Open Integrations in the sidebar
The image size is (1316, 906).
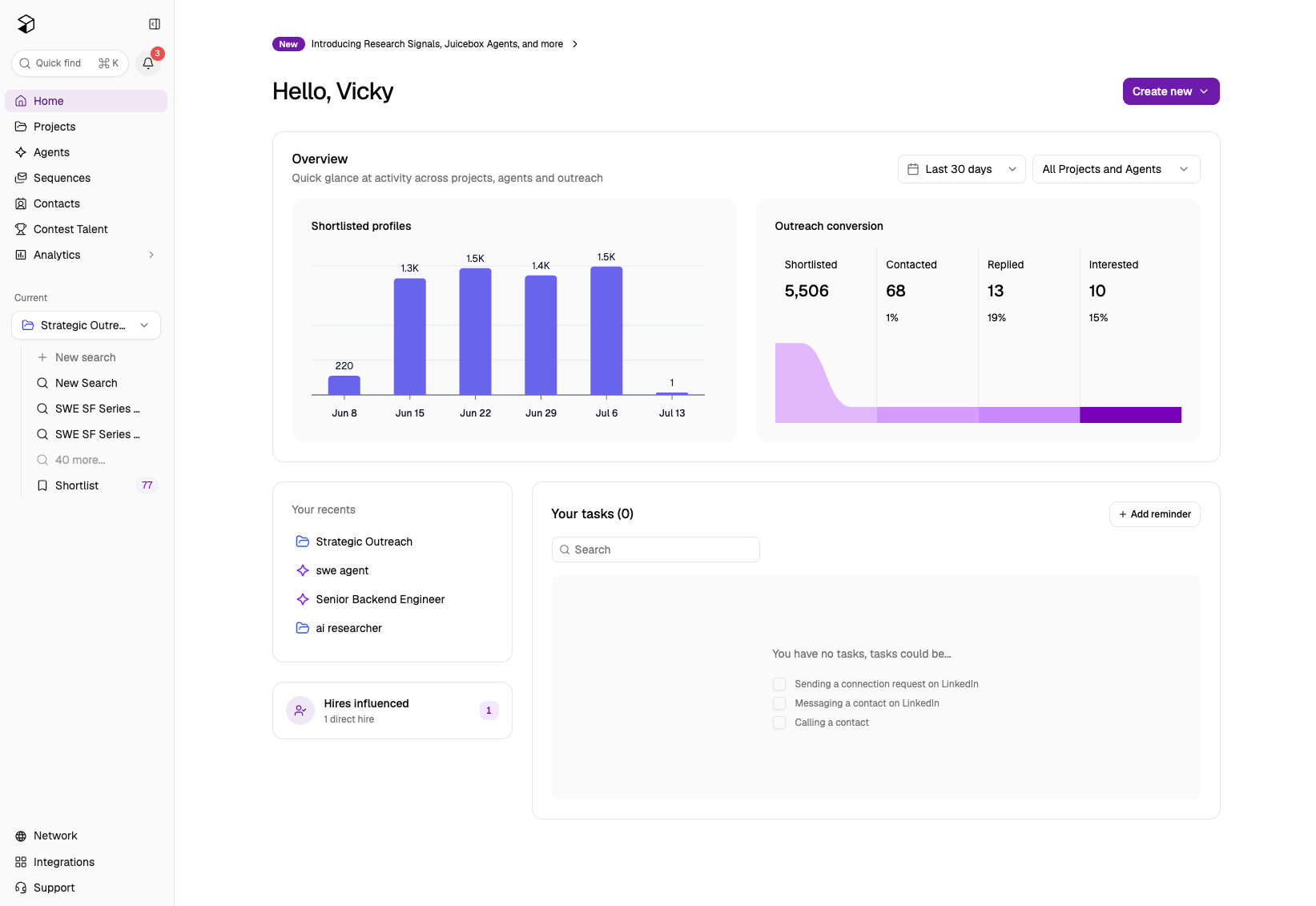click(86, 862)
